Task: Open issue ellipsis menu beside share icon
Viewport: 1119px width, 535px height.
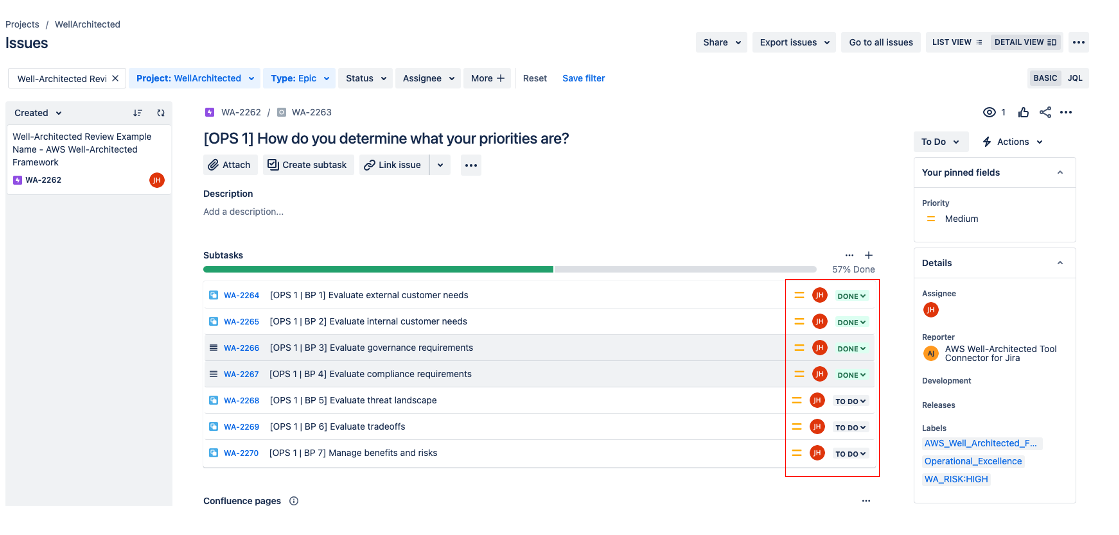Action: 1066,112
